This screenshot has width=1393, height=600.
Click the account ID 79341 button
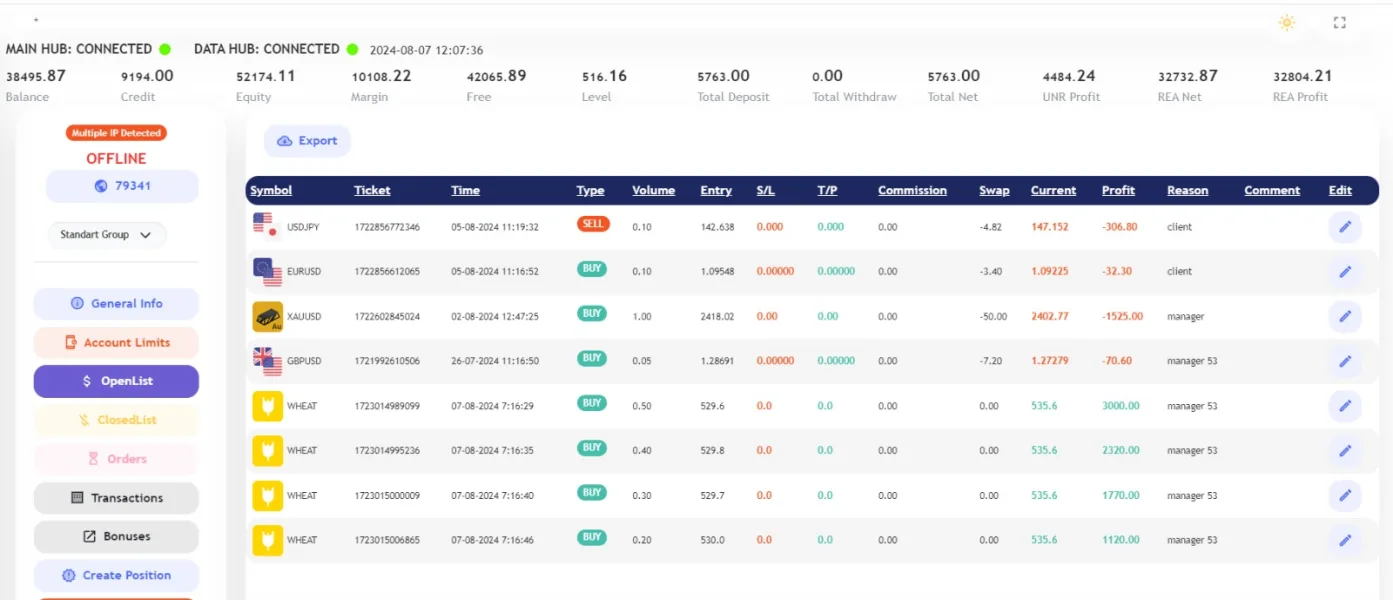[x=122, y=186]
